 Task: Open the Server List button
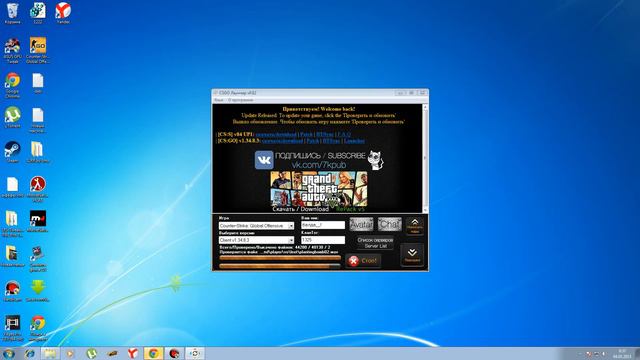click(x=375, y=243)
